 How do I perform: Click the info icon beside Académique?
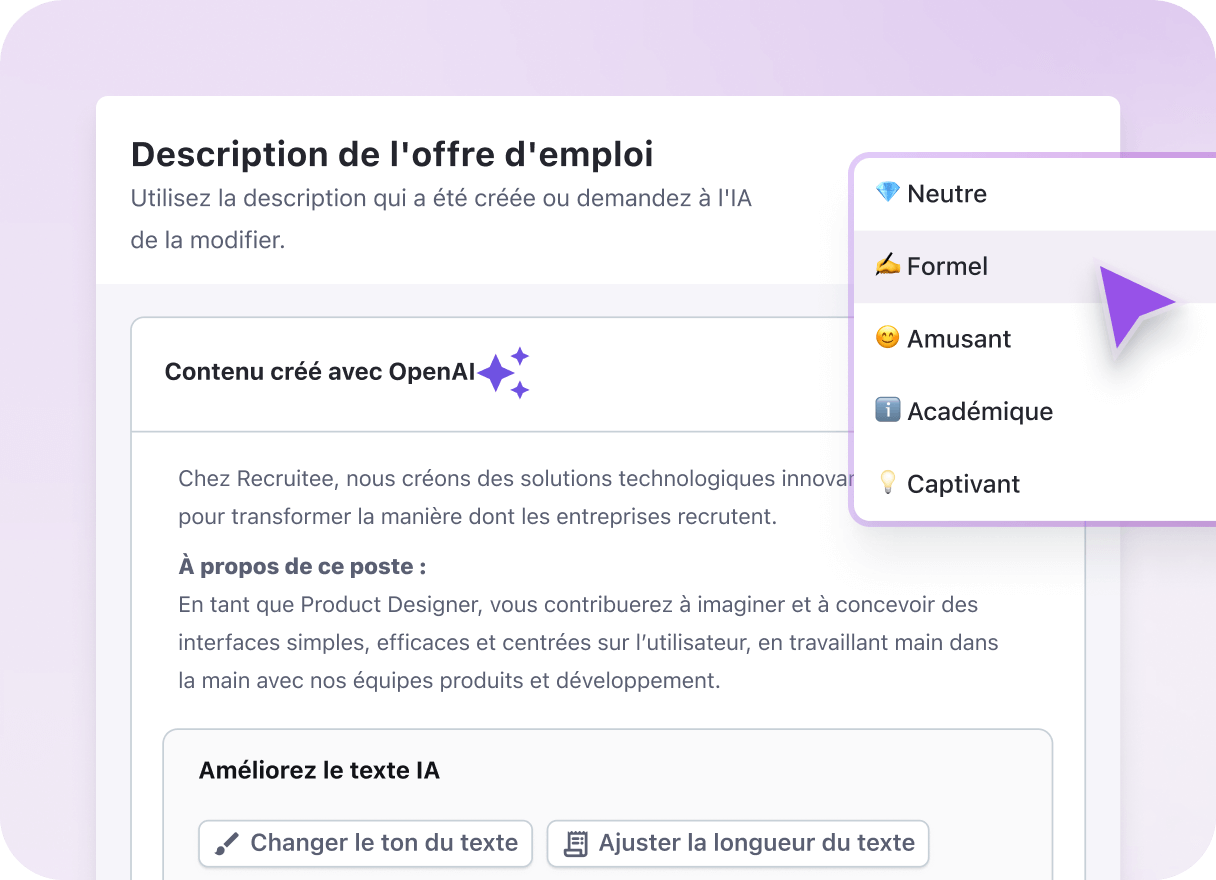click(x=889, y=411)
